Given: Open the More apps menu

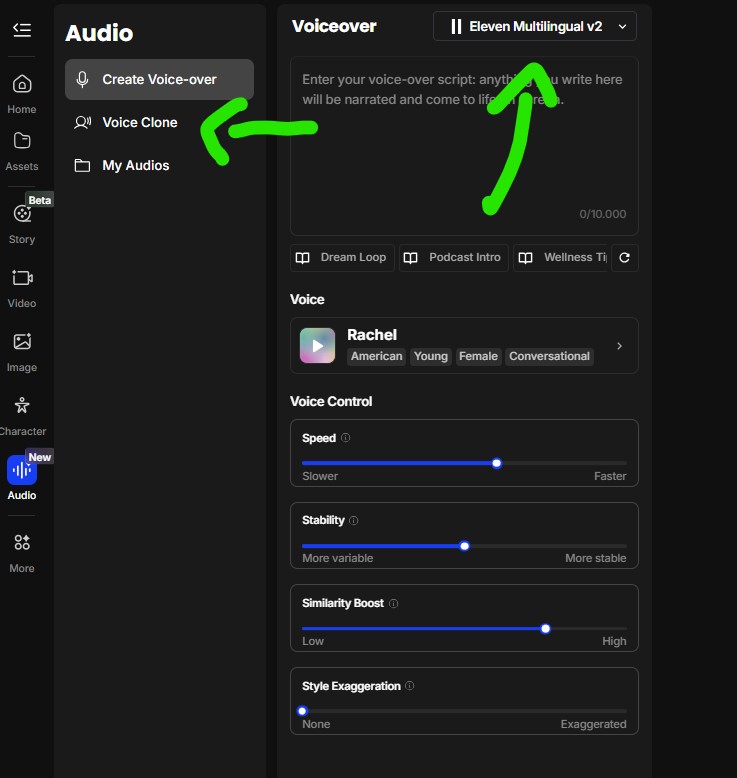Looking at the screenshot, I should click(22, 553).
